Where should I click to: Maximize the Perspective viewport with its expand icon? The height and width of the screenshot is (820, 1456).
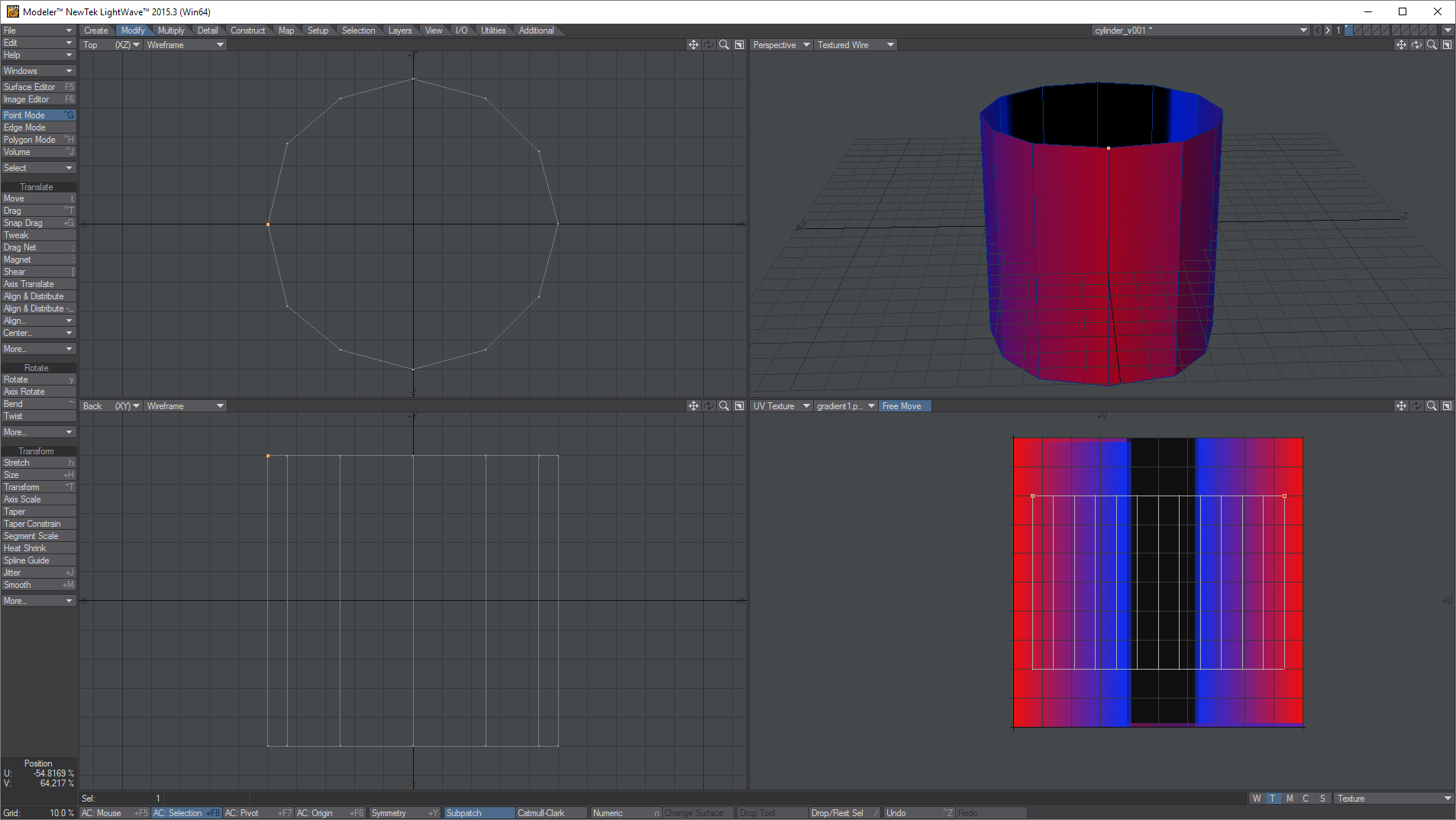1447,45
